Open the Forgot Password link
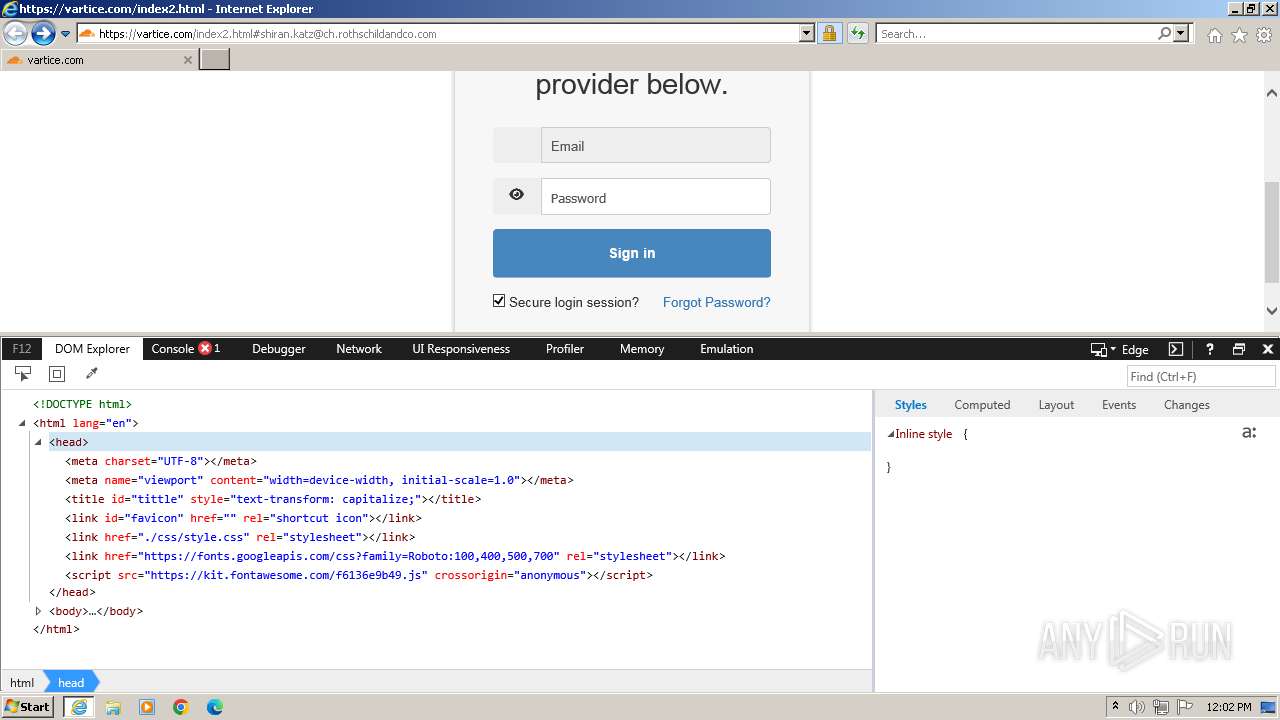Screen dimensions: 1280x720 pyautogui.click(x=717, y=302)
